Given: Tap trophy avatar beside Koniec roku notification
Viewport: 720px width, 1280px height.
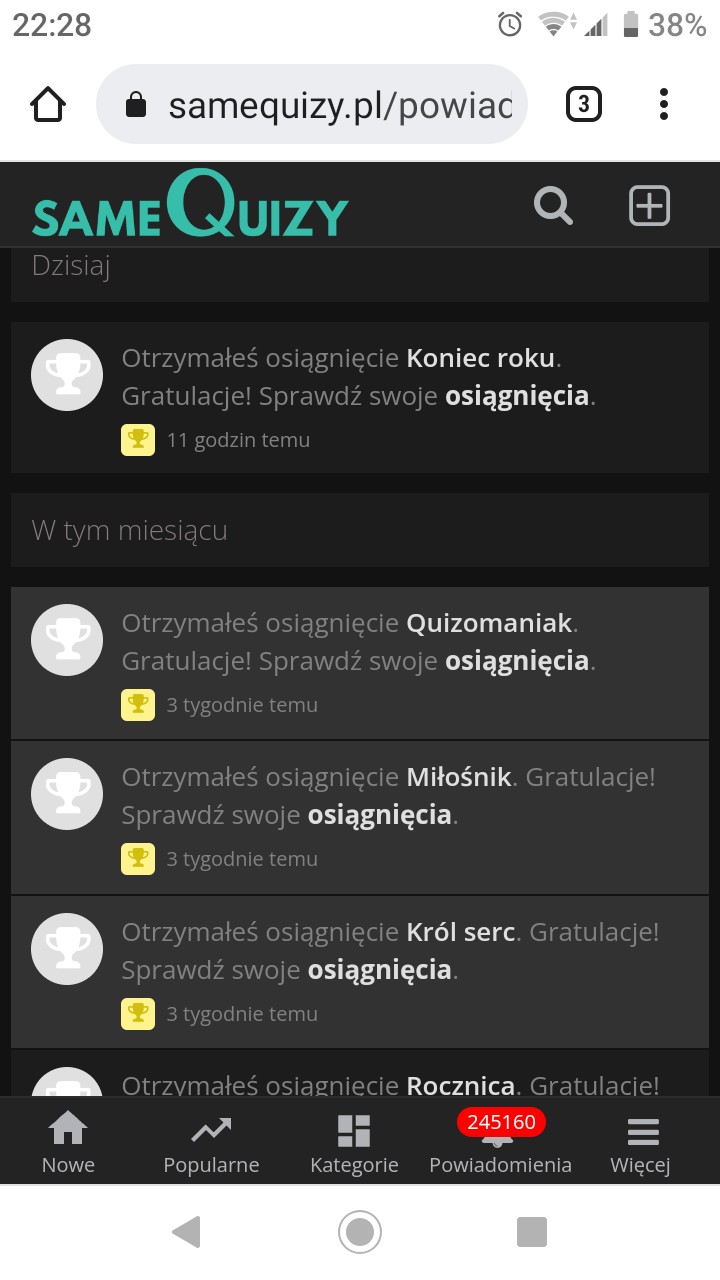Looking at the screenshot, I should coord(67,375).
